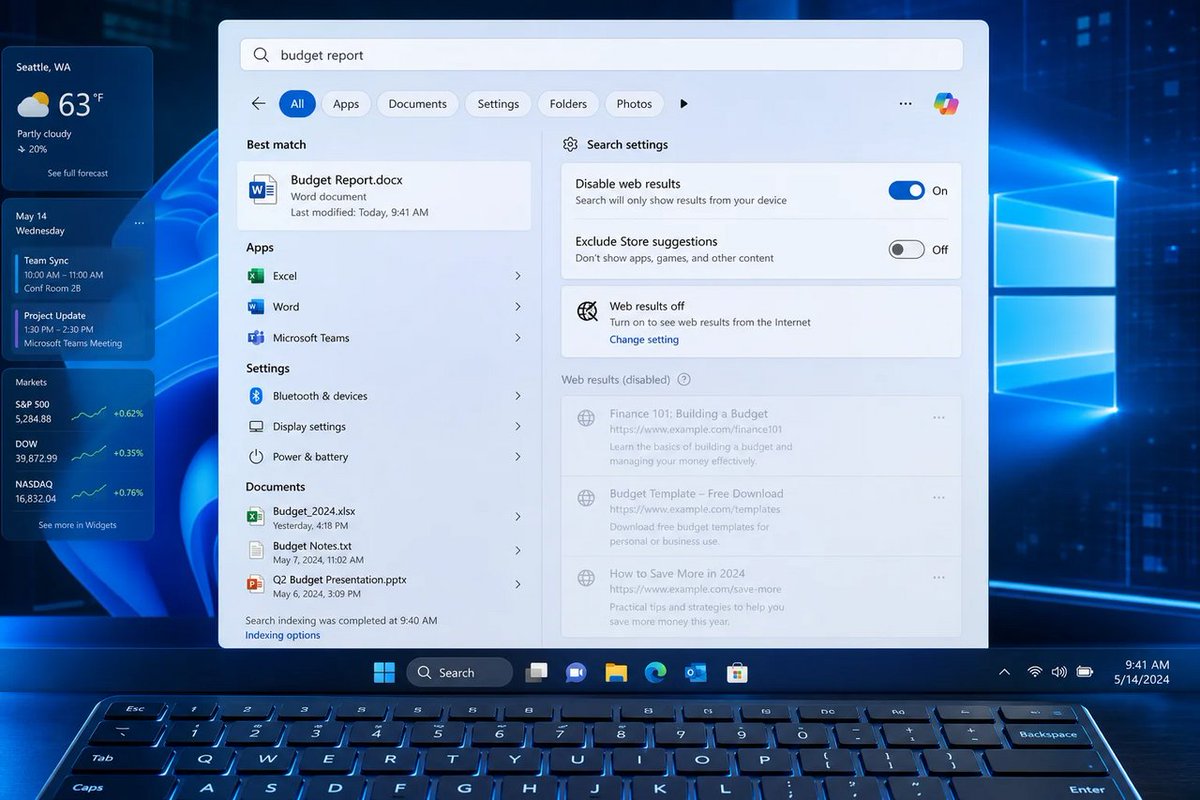Switch to the Documents filter tab
Screen dimensions: 1200x800
(418, 104)
